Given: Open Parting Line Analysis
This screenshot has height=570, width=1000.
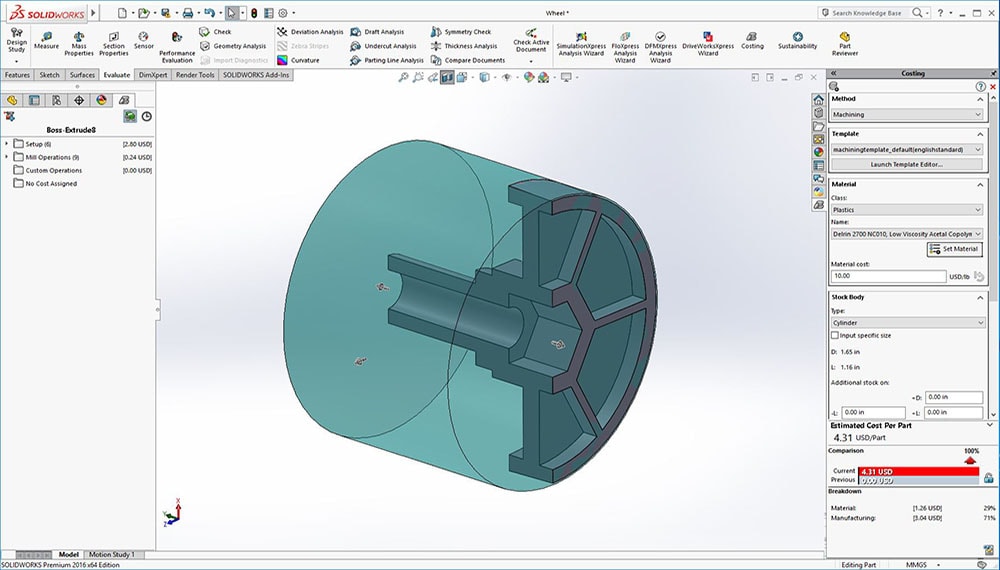Looking at the screenshot, I should coord(387,60).
